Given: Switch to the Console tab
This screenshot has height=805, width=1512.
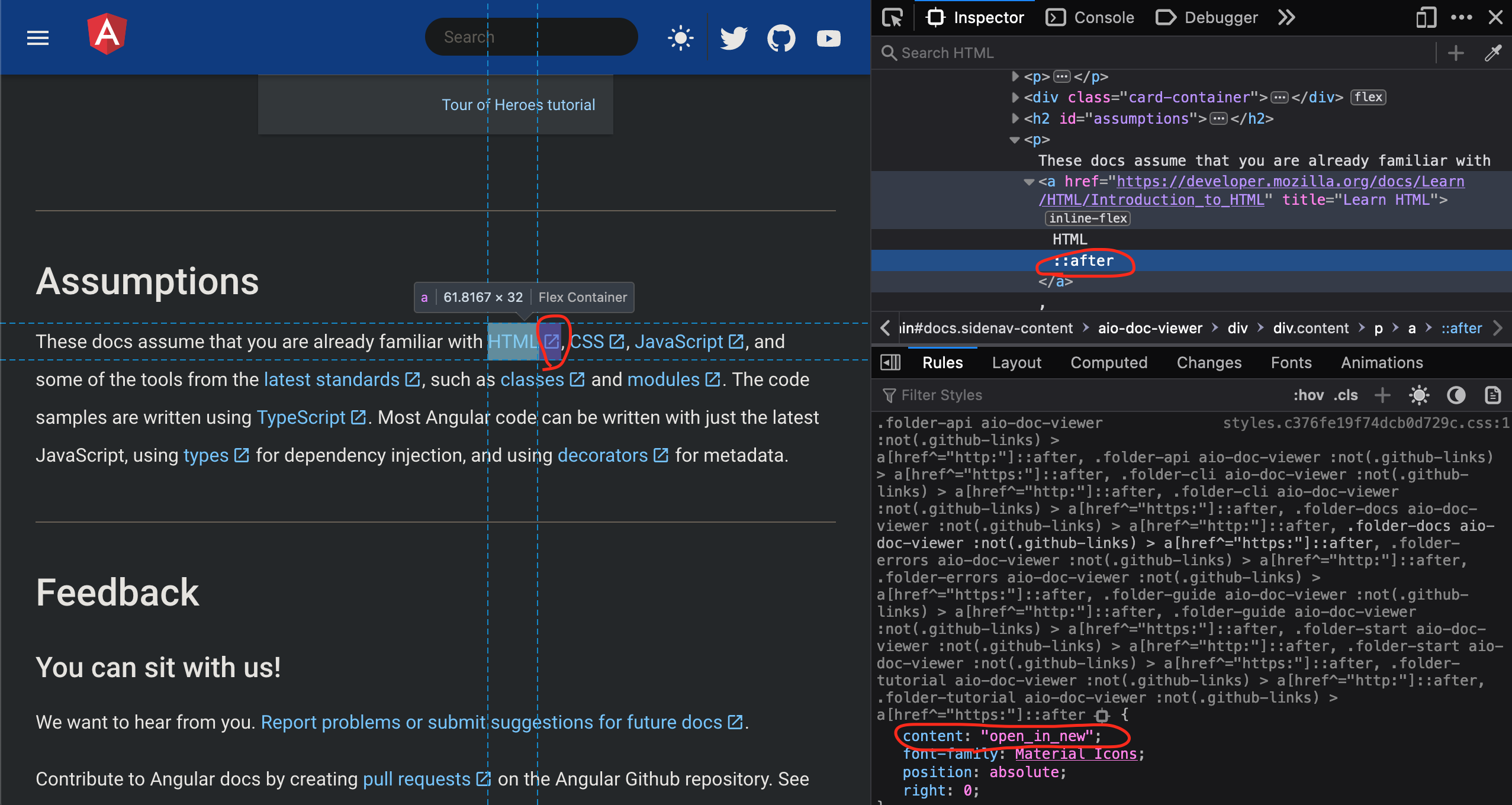Looking at the screenshot, I should [x=1090, y=17].
